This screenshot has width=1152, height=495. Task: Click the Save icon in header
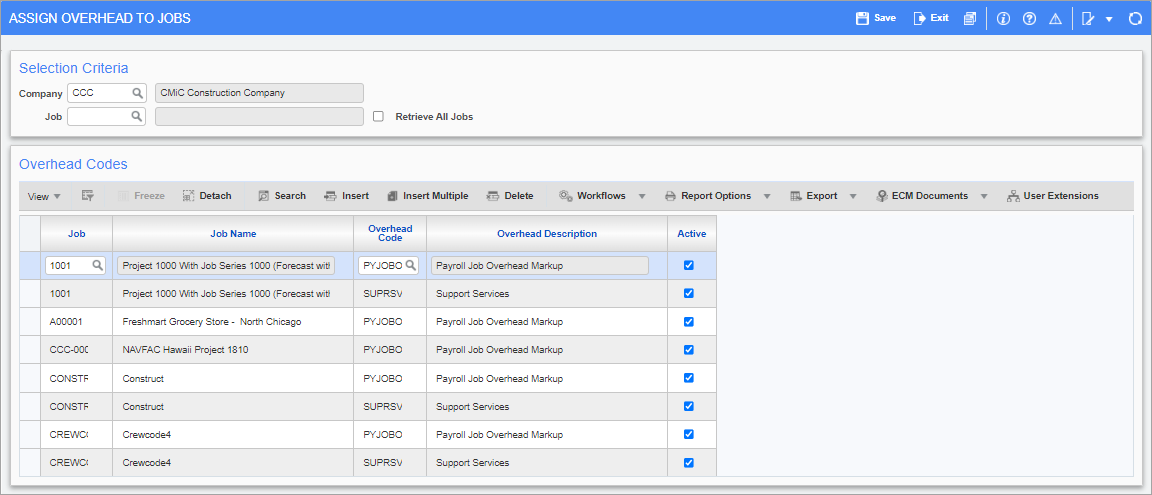[862, 18]
